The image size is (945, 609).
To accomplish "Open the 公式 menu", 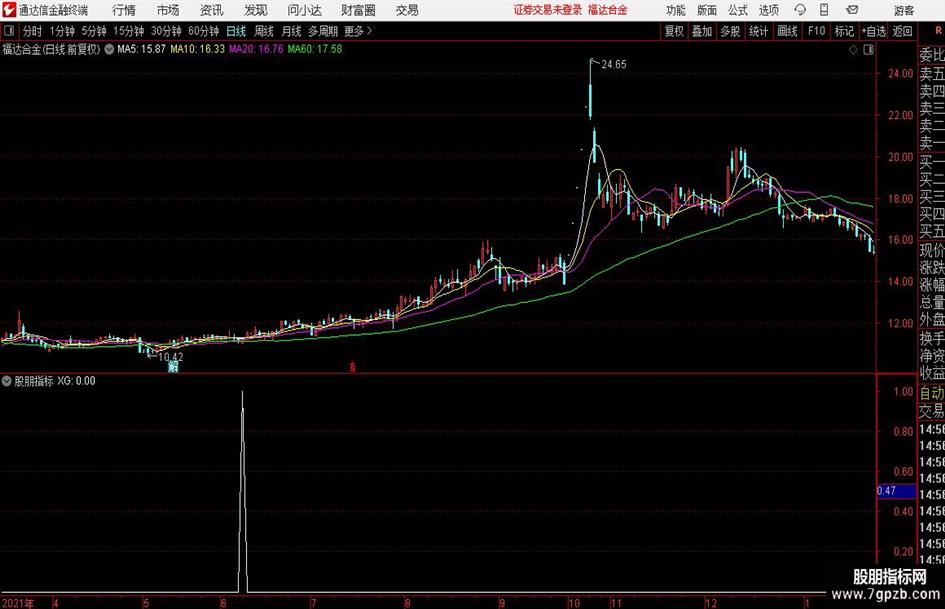I will click(x=738, y=10).
